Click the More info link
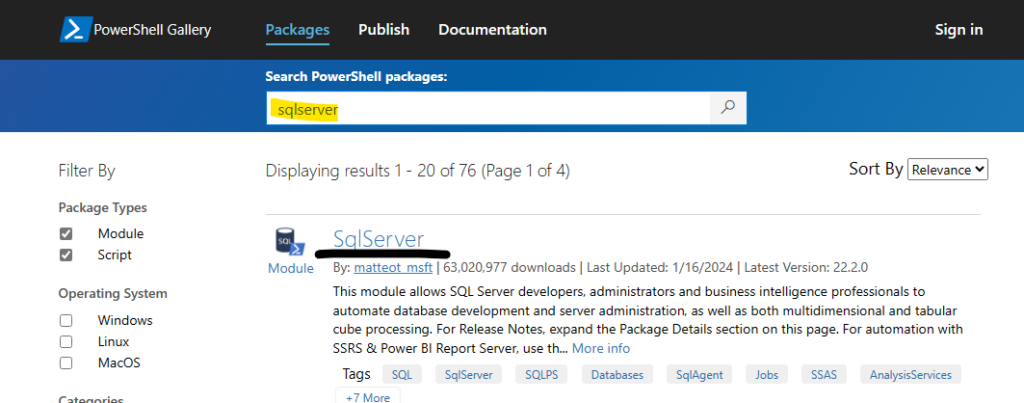 point(601,348)
